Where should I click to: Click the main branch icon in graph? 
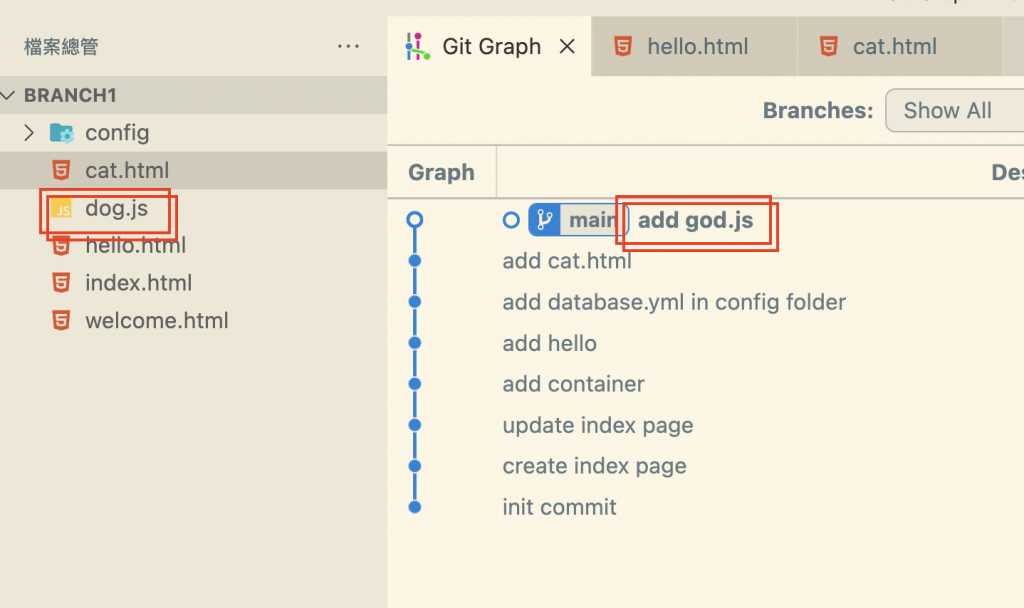point(544,220)
